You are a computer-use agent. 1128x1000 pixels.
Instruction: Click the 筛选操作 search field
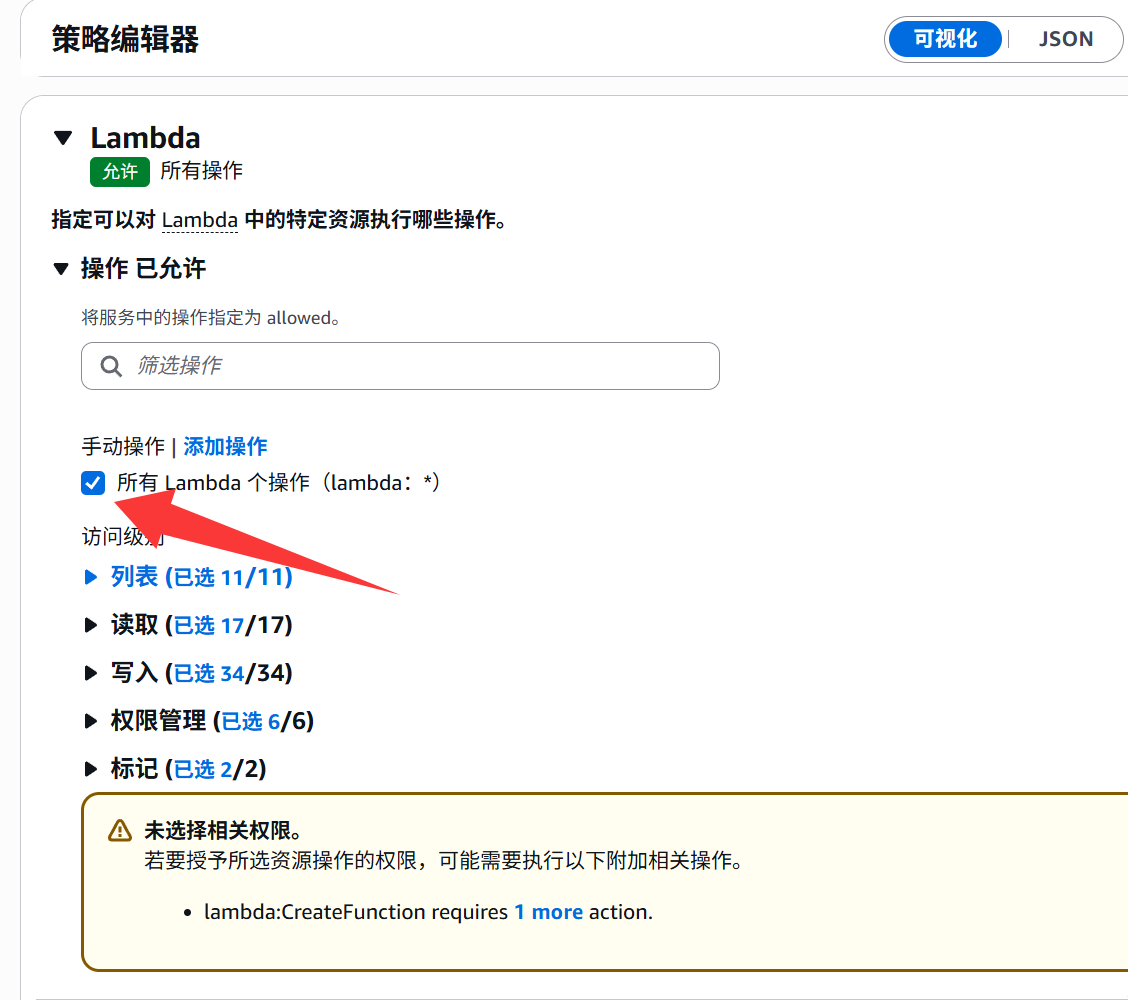tap(400, 366)
